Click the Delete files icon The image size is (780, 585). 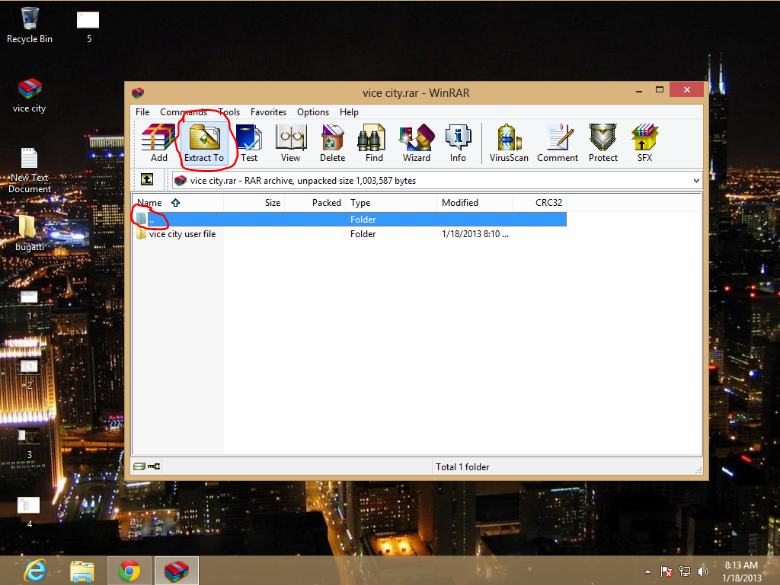[x=332, y=143]
